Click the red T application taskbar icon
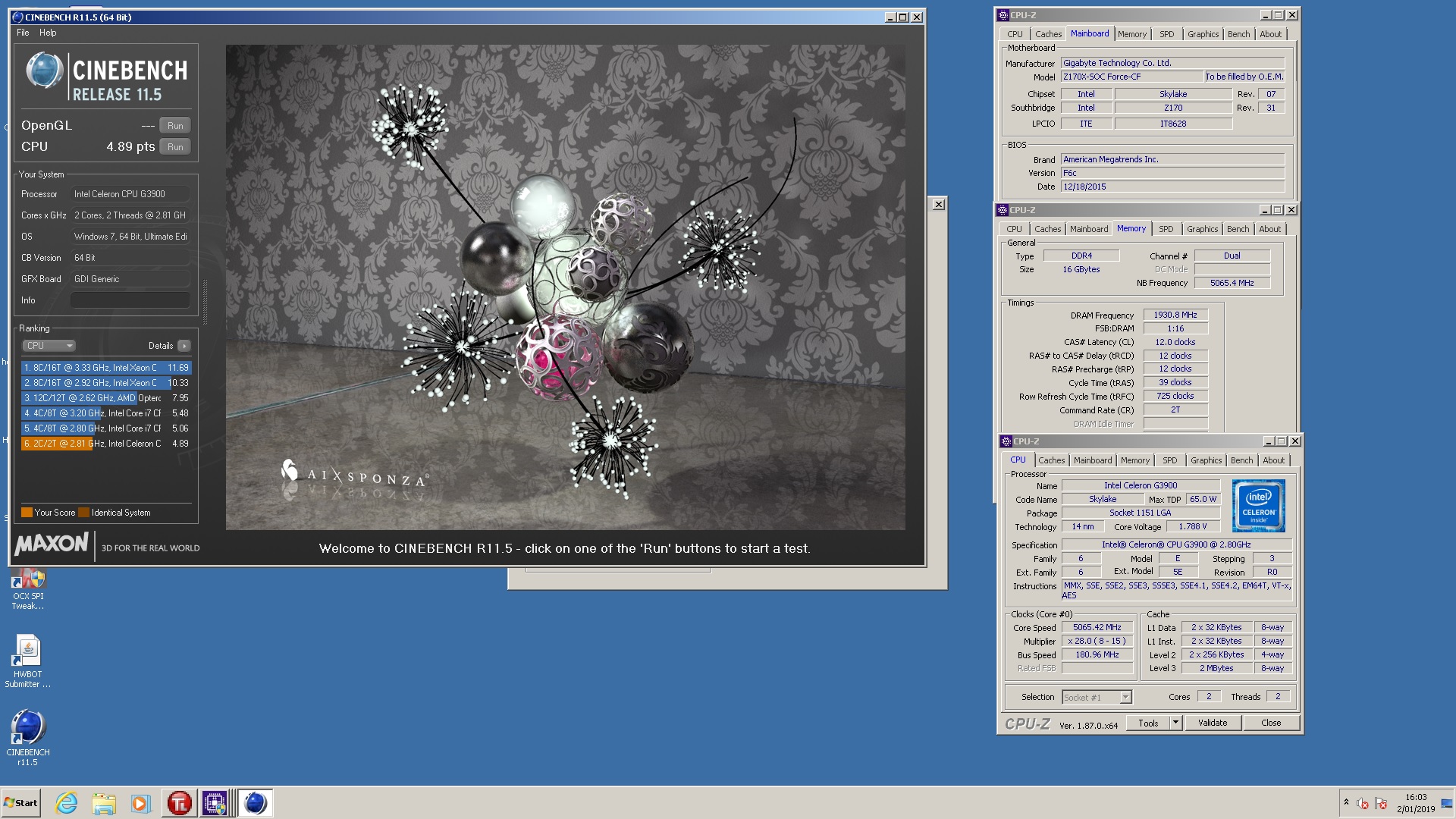 click(x=179, y=803)
